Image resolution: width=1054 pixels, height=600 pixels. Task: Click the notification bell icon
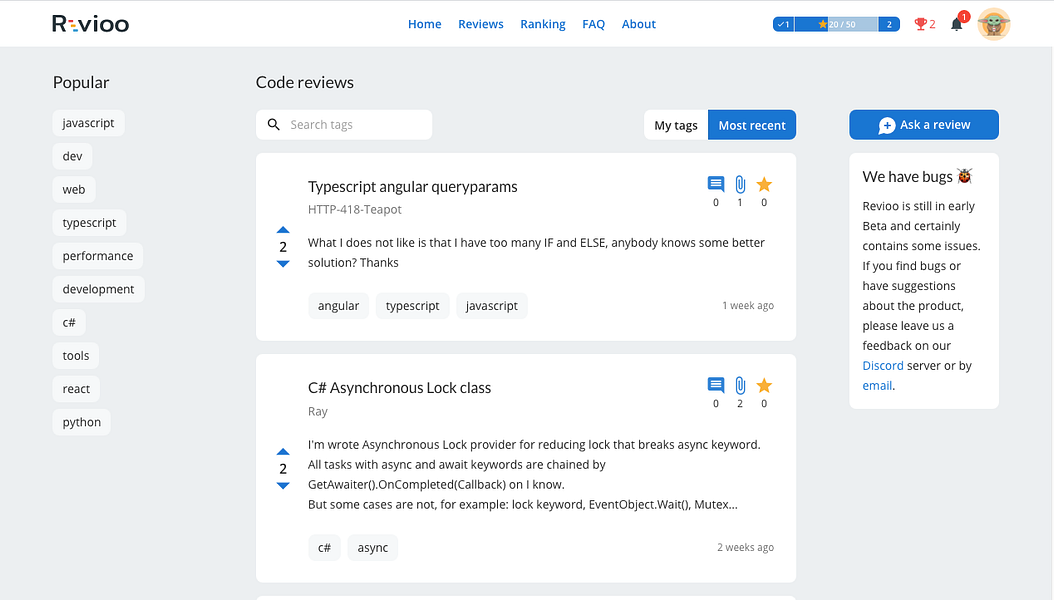tap(956, 24)
